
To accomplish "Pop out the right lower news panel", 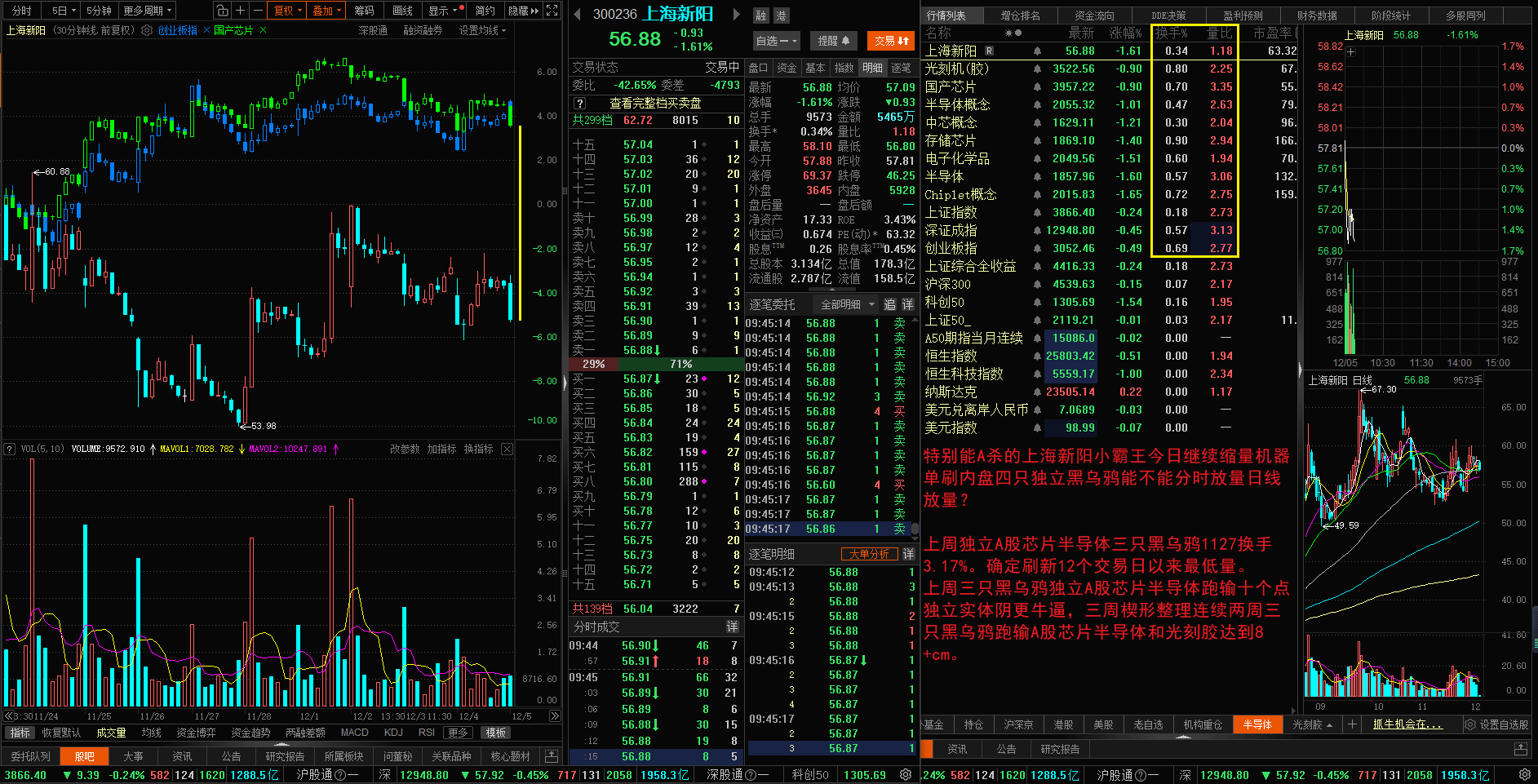I will [1521, 749].
